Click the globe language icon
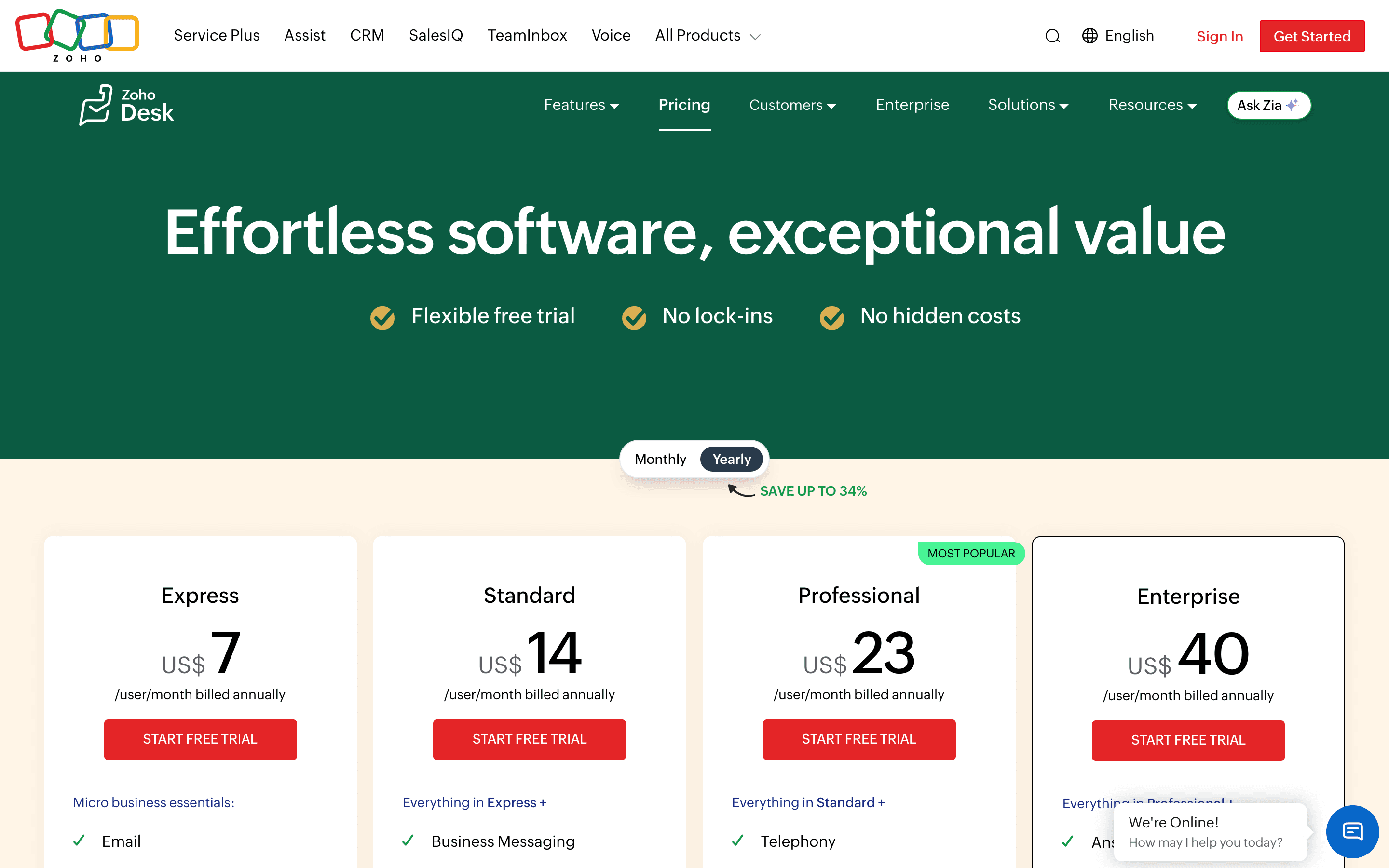The height and width of the screenshot is (868, 1389). (x=1089, y=36)
